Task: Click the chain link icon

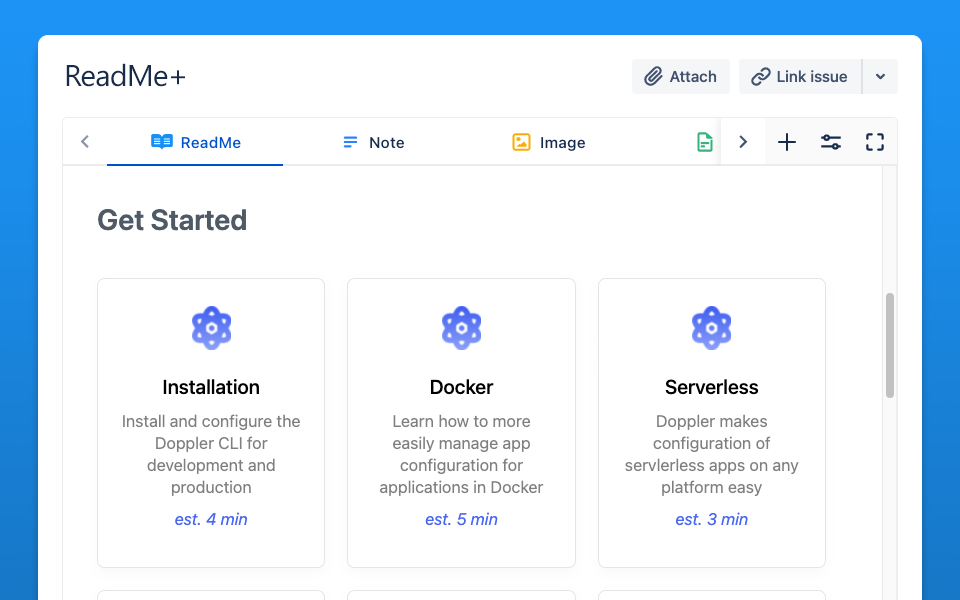Action: tap(760, 77)
